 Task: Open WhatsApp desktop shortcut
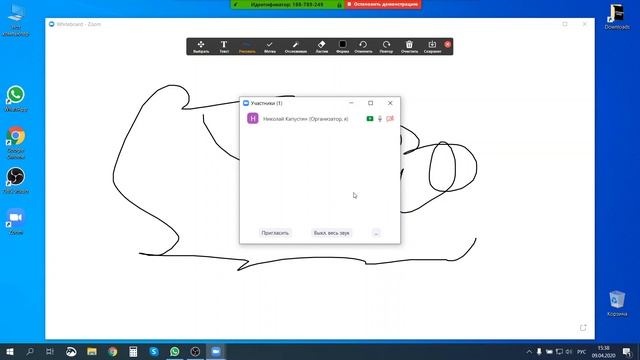point(16,99)
